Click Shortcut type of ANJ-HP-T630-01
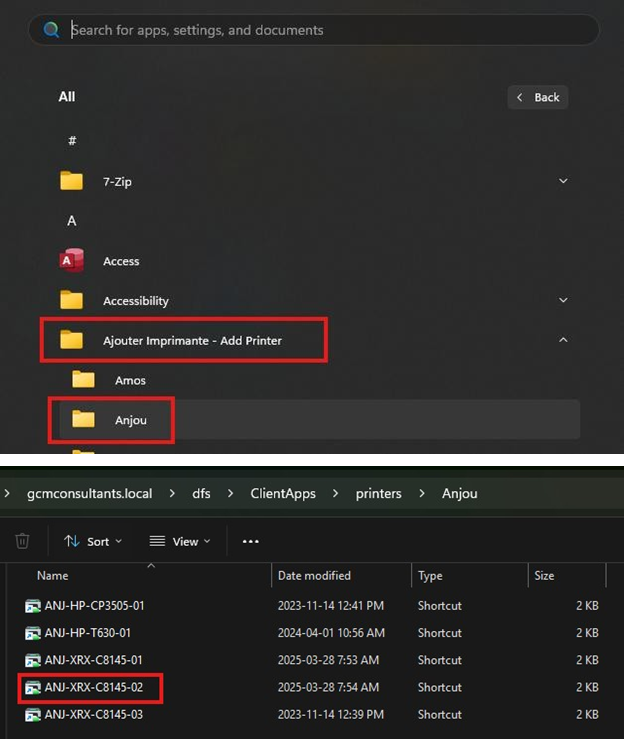Viewport: 624px width, 739px height. [439, 633]
